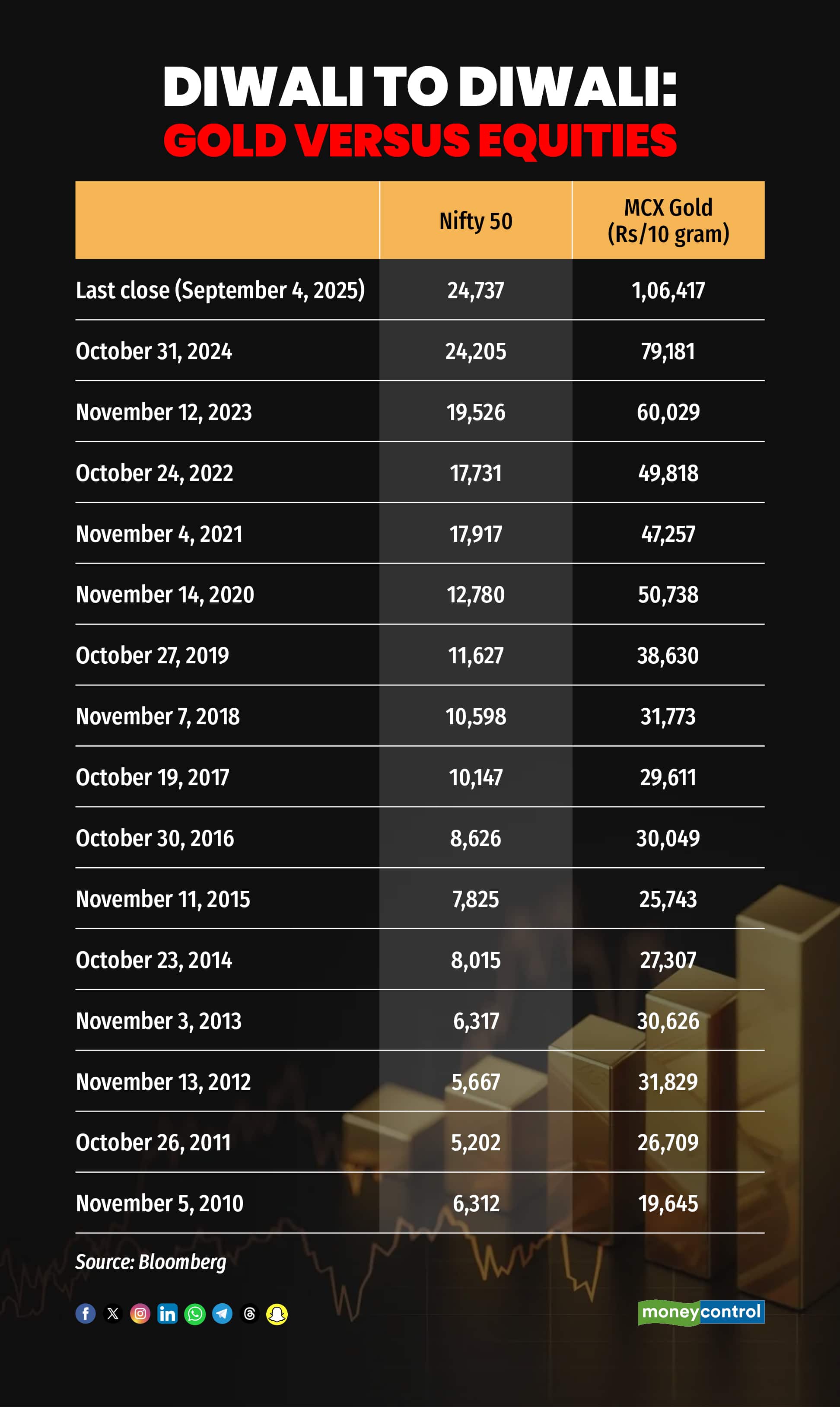Open the X (Twitter) icon
This screenshot has width=840, height=1407.
pos(113,1314)
